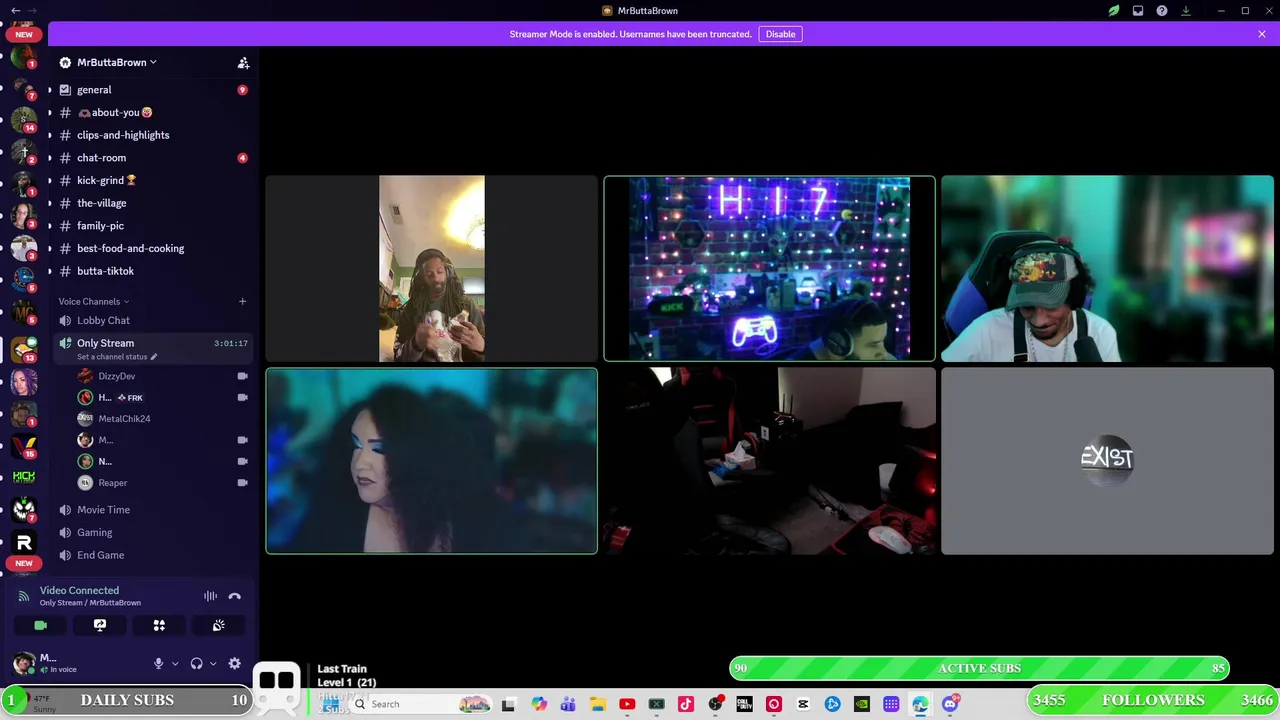Viewport: 1280px width, 720px height.
Task: Toggle noise suppression waveform icon
Action: pos(210,596)
